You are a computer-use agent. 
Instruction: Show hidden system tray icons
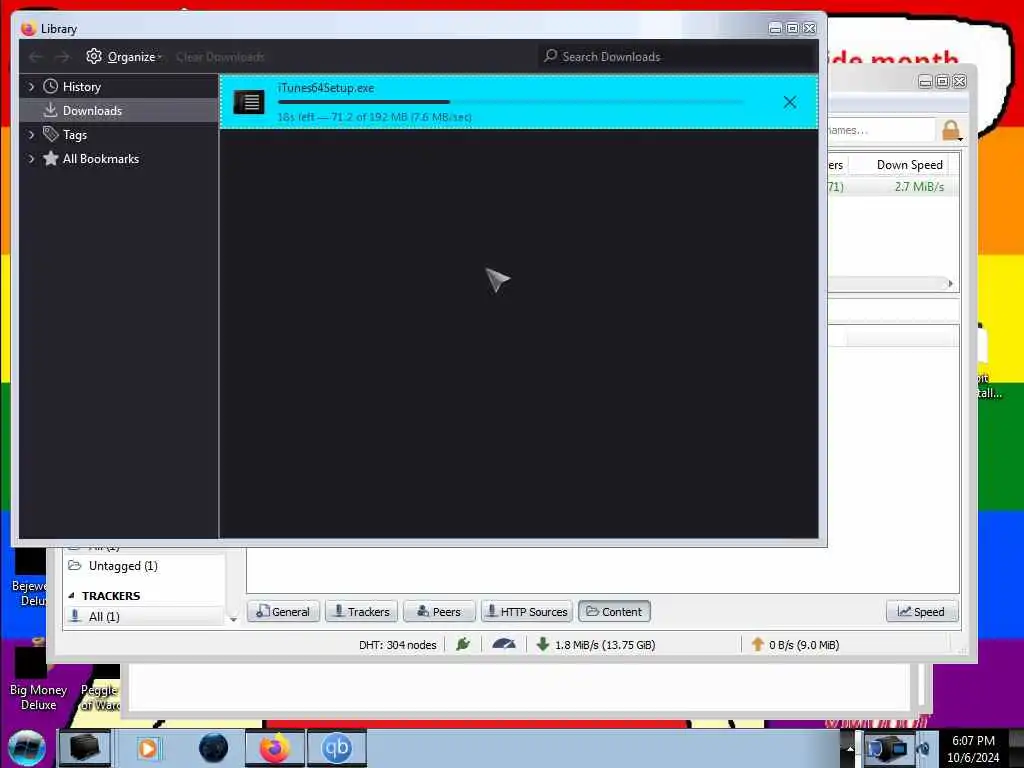(850, 748)
